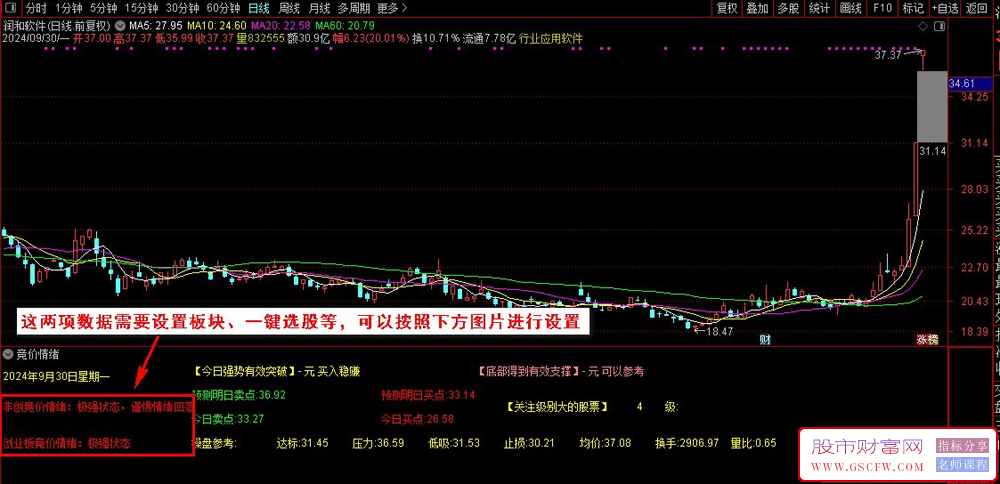Click 止损:30.21 value
This screenshot has width=1000, height=484.
pos(529,443)
